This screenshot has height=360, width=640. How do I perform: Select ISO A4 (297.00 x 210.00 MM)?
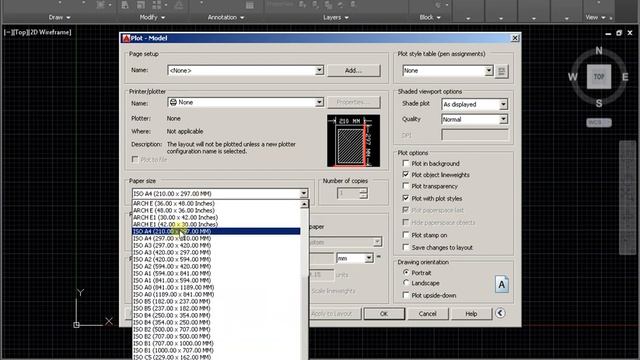(216, 238)
